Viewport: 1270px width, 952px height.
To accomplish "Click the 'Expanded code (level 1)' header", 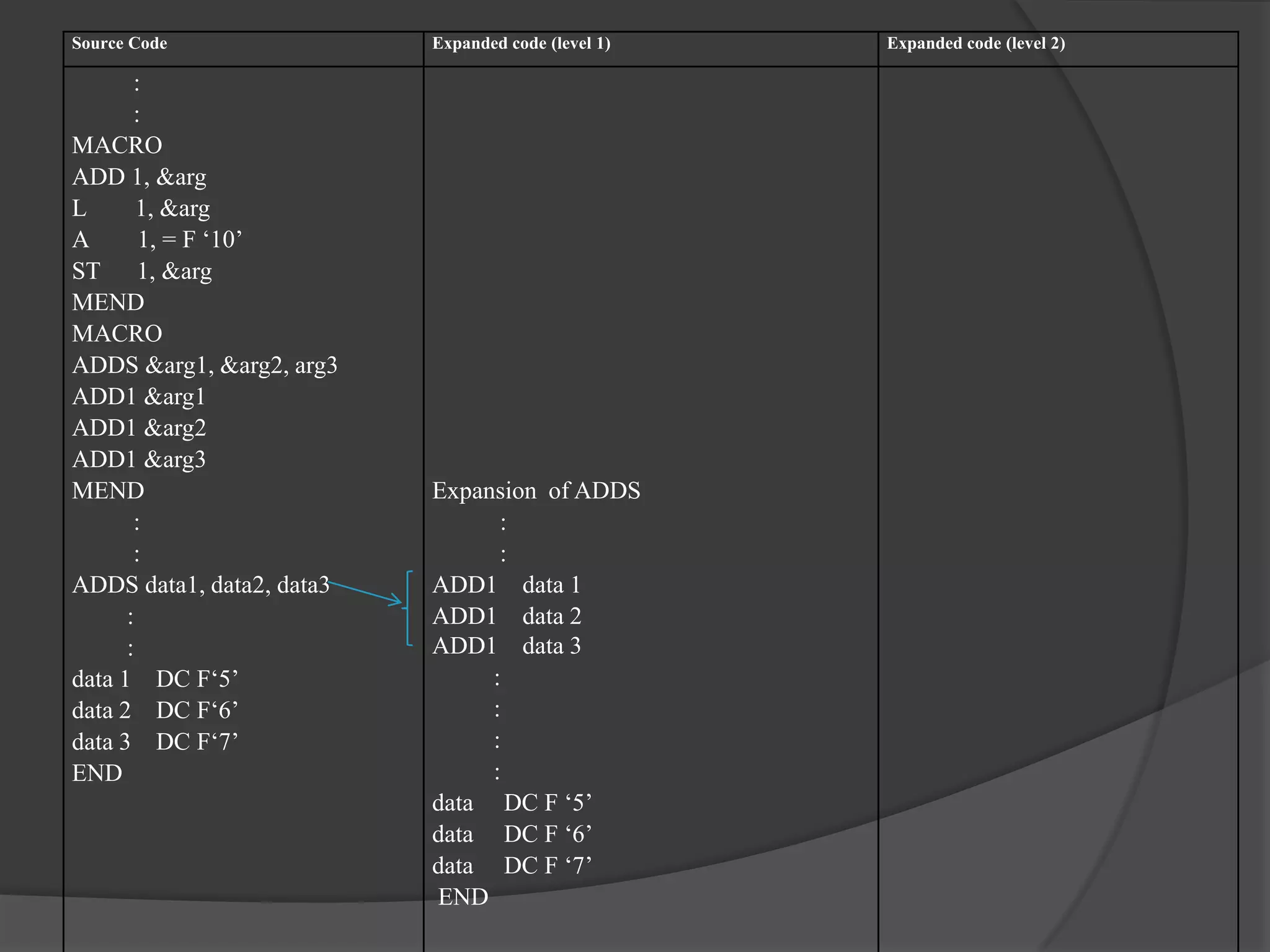I will [521, 43].
